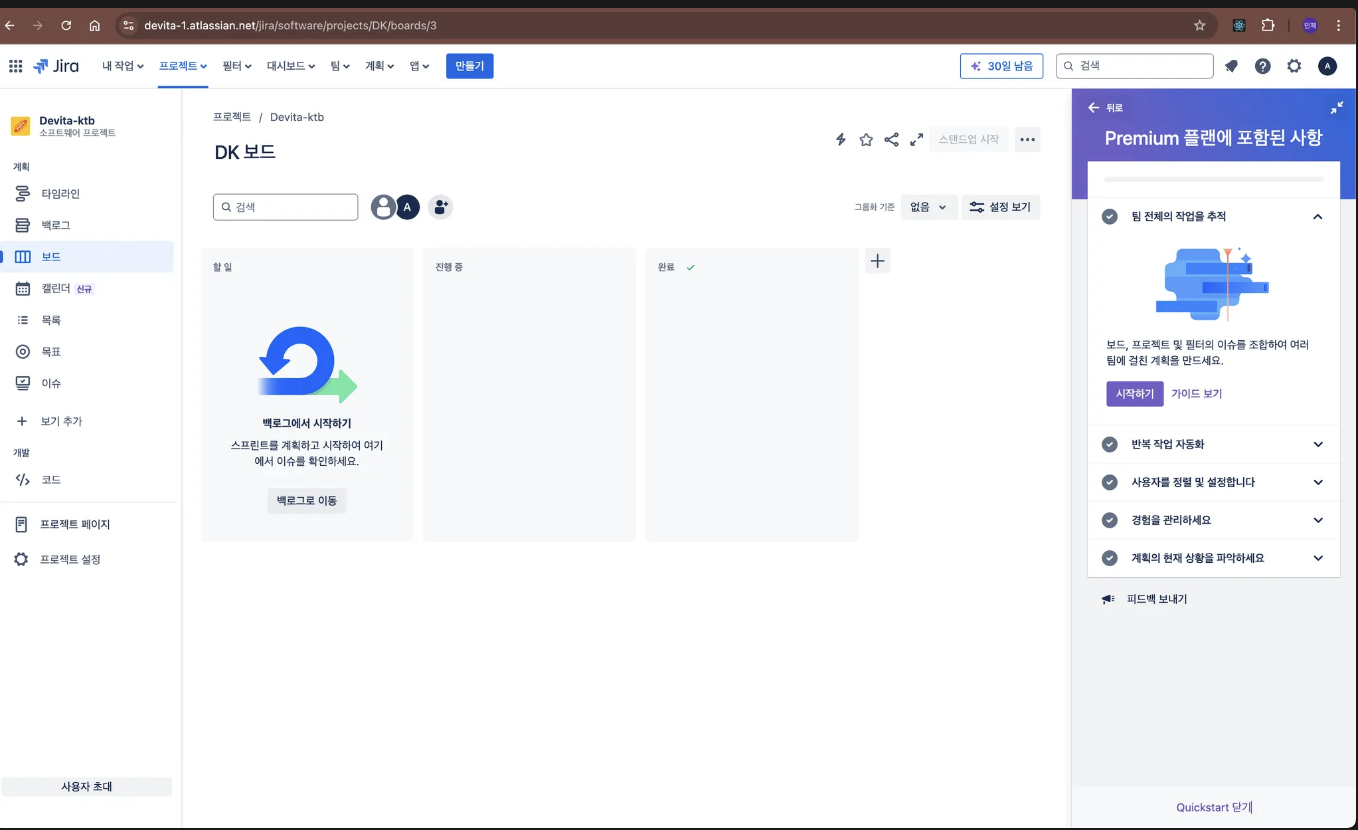Star the DK board

[x=866, y=140]
